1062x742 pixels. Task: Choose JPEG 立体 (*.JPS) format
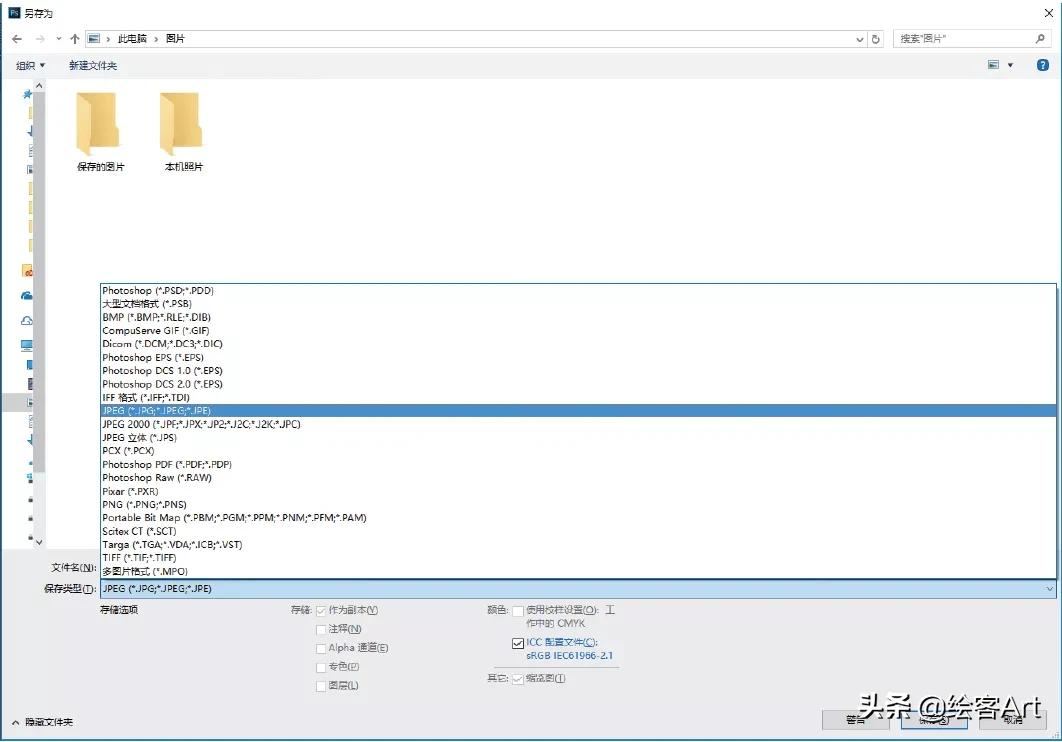coord(578,437)
